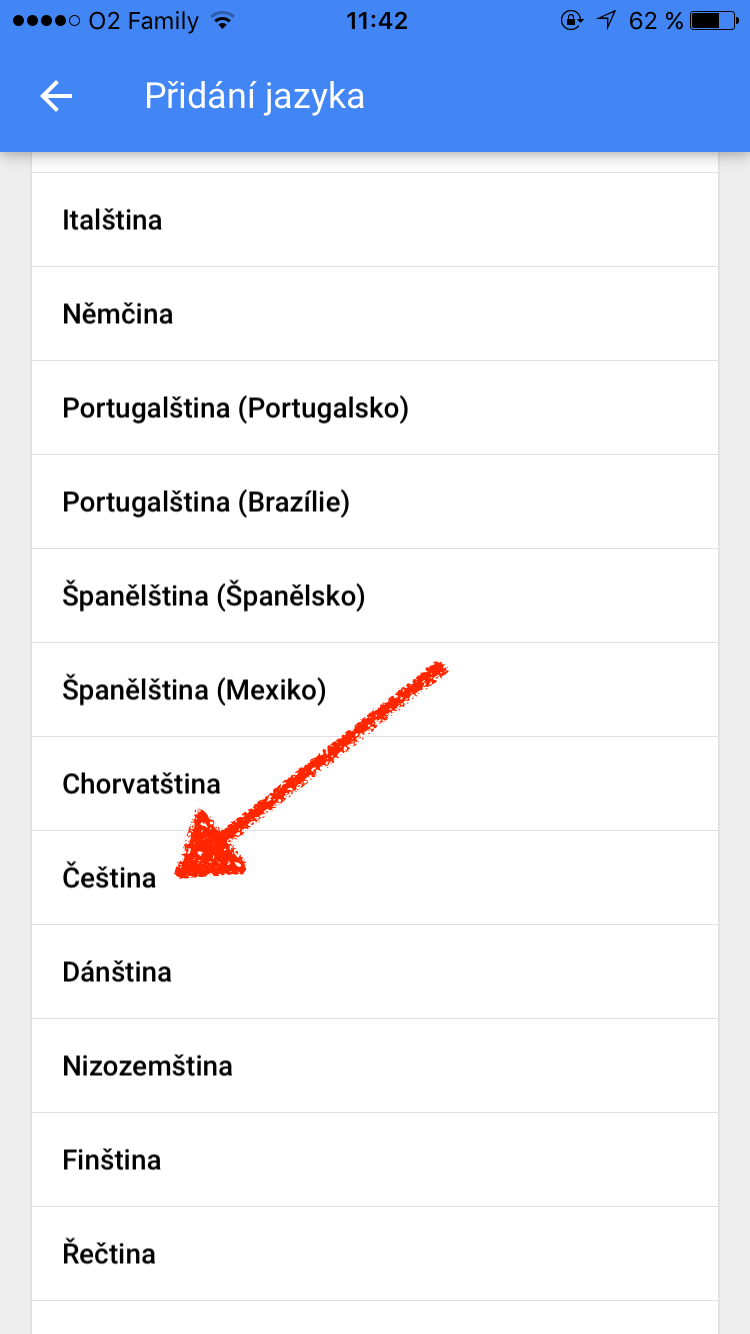
Task: Tap the Přidání jazyka header title
Action: [254, 96]
